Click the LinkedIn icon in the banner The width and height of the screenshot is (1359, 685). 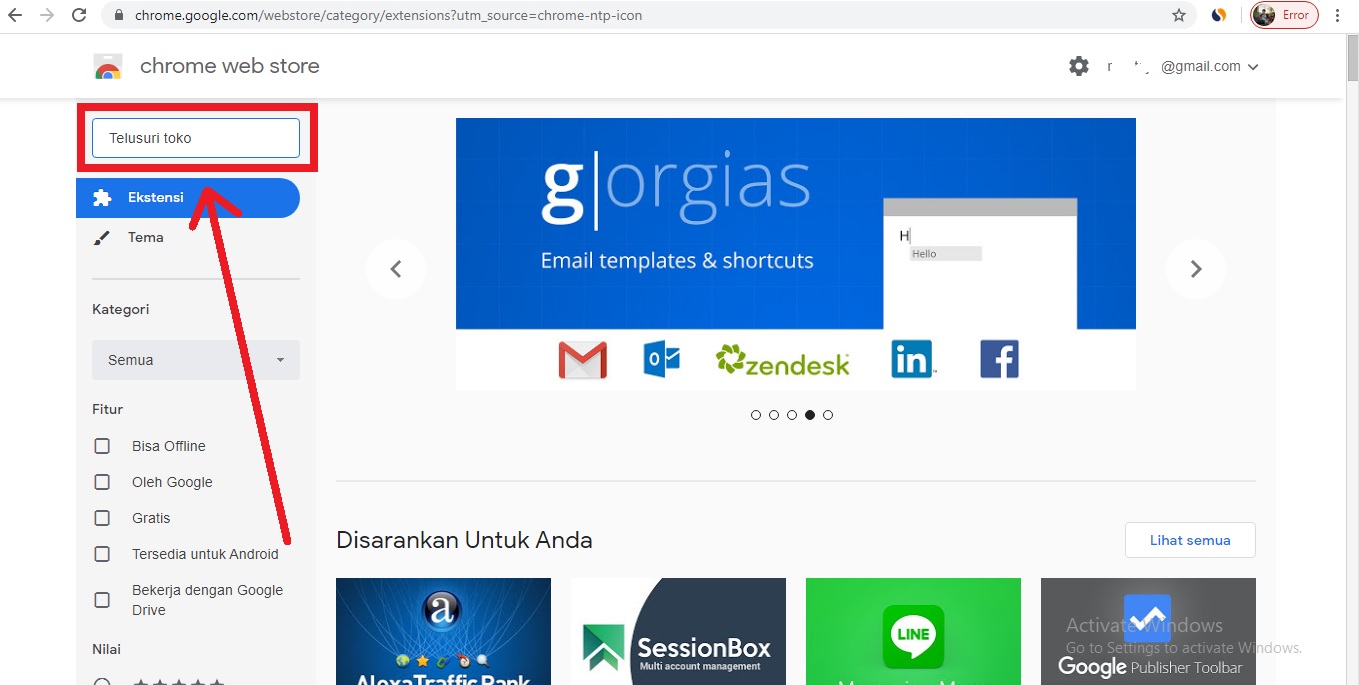(912, 359)
